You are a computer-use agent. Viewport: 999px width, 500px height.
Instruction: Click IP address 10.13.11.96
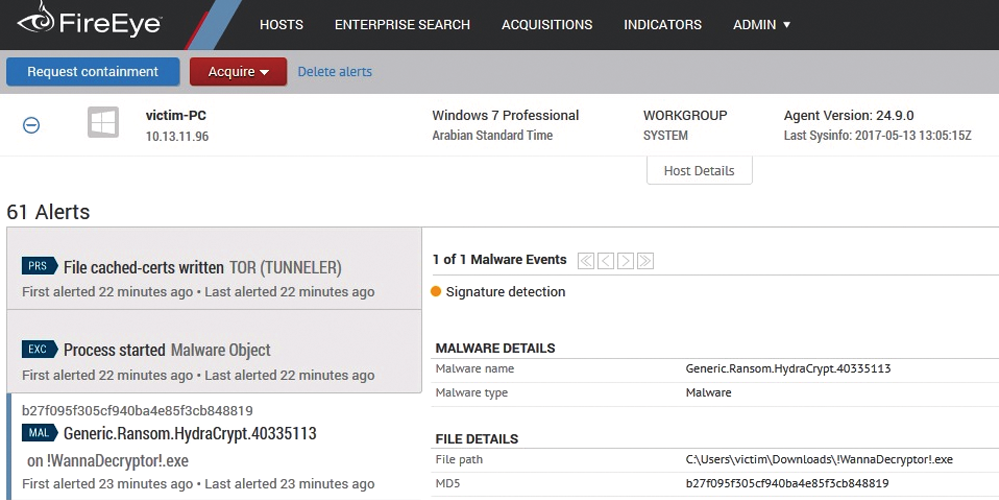point(177,136)
